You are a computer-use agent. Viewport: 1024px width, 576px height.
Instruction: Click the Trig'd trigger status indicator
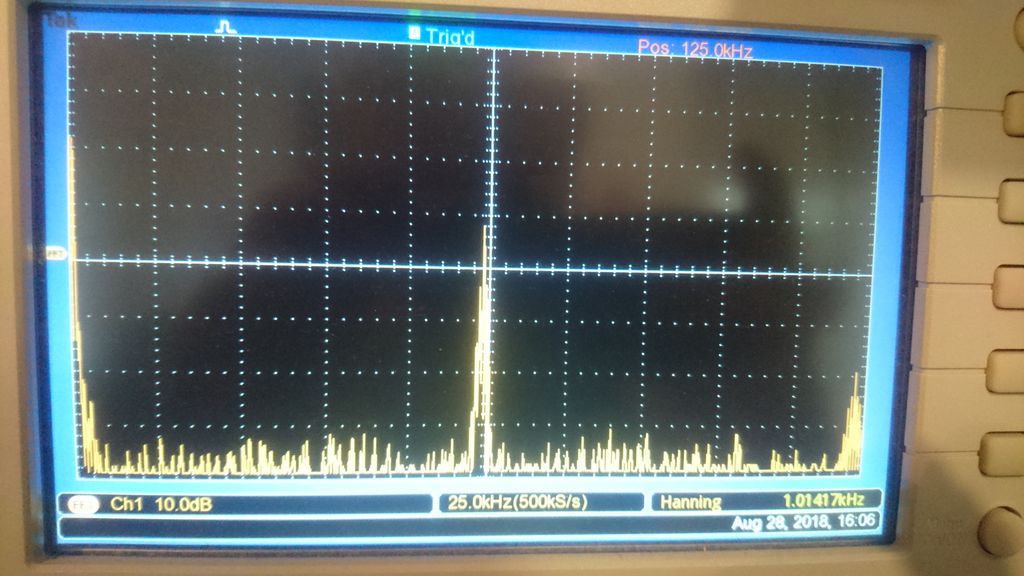[442, 36]
